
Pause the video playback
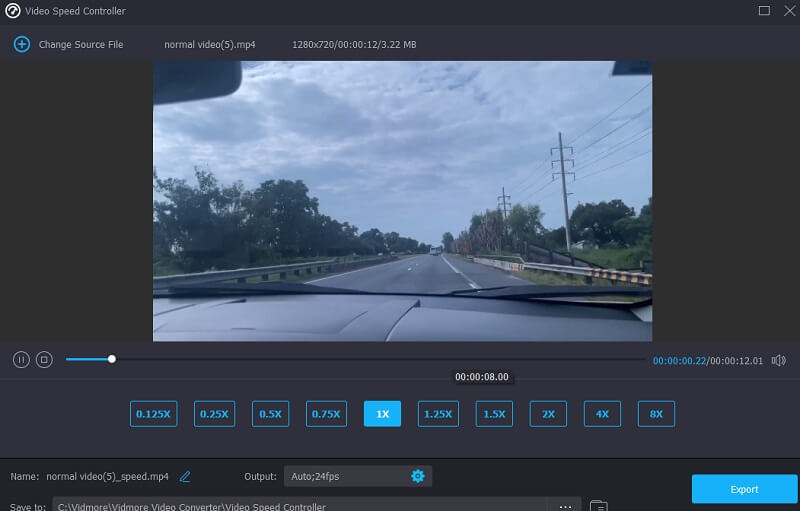point(21,359)
